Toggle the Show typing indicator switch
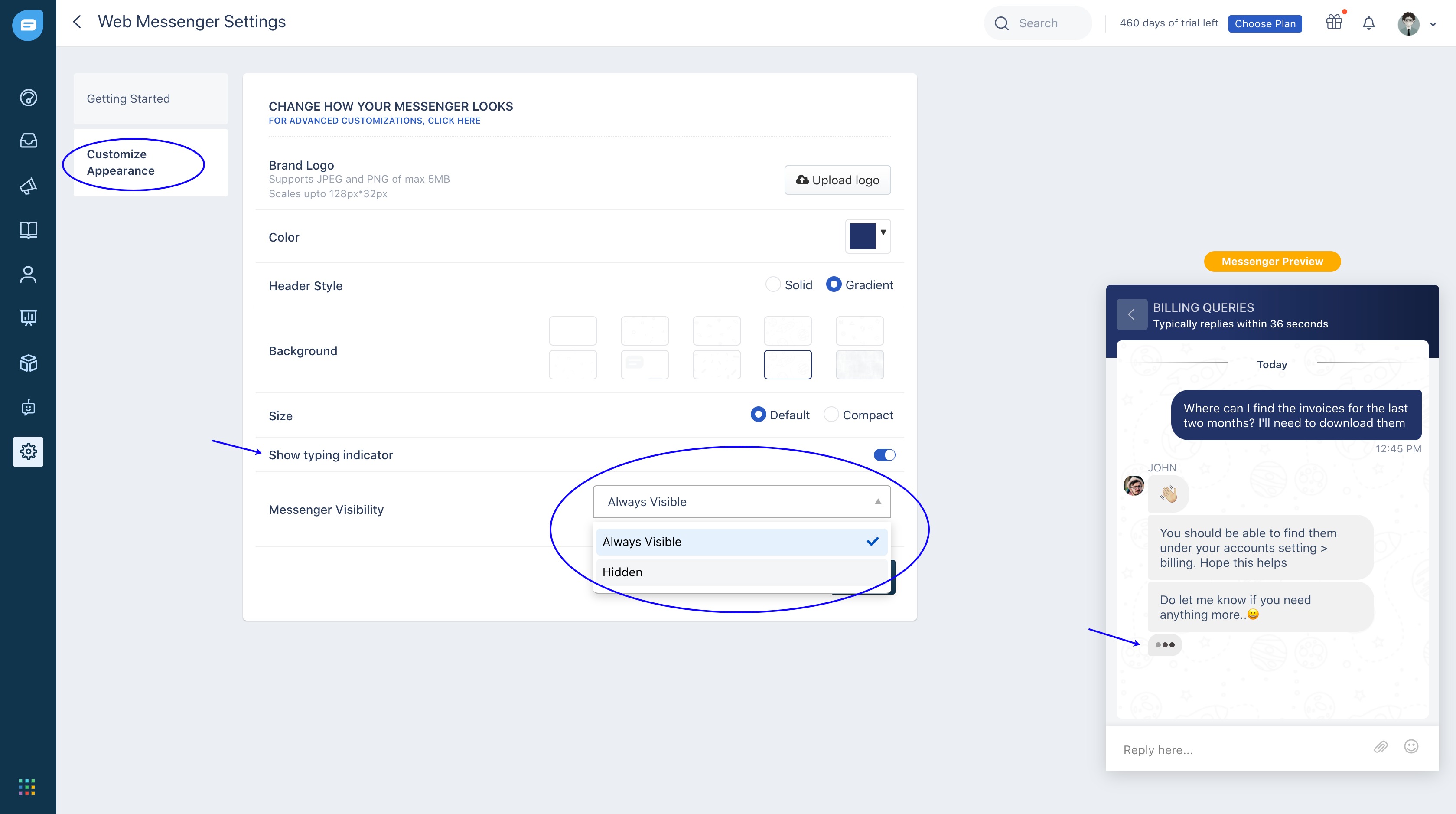This screenshot has width=1456, height=814. pyautogui.click(x=884, y=455)
